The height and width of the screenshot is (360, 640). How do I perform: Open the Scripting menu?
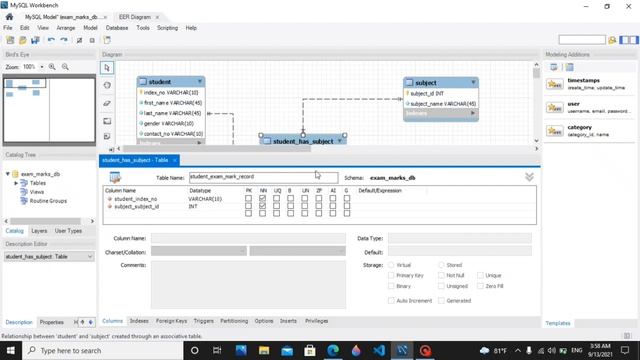pos(167,28)
